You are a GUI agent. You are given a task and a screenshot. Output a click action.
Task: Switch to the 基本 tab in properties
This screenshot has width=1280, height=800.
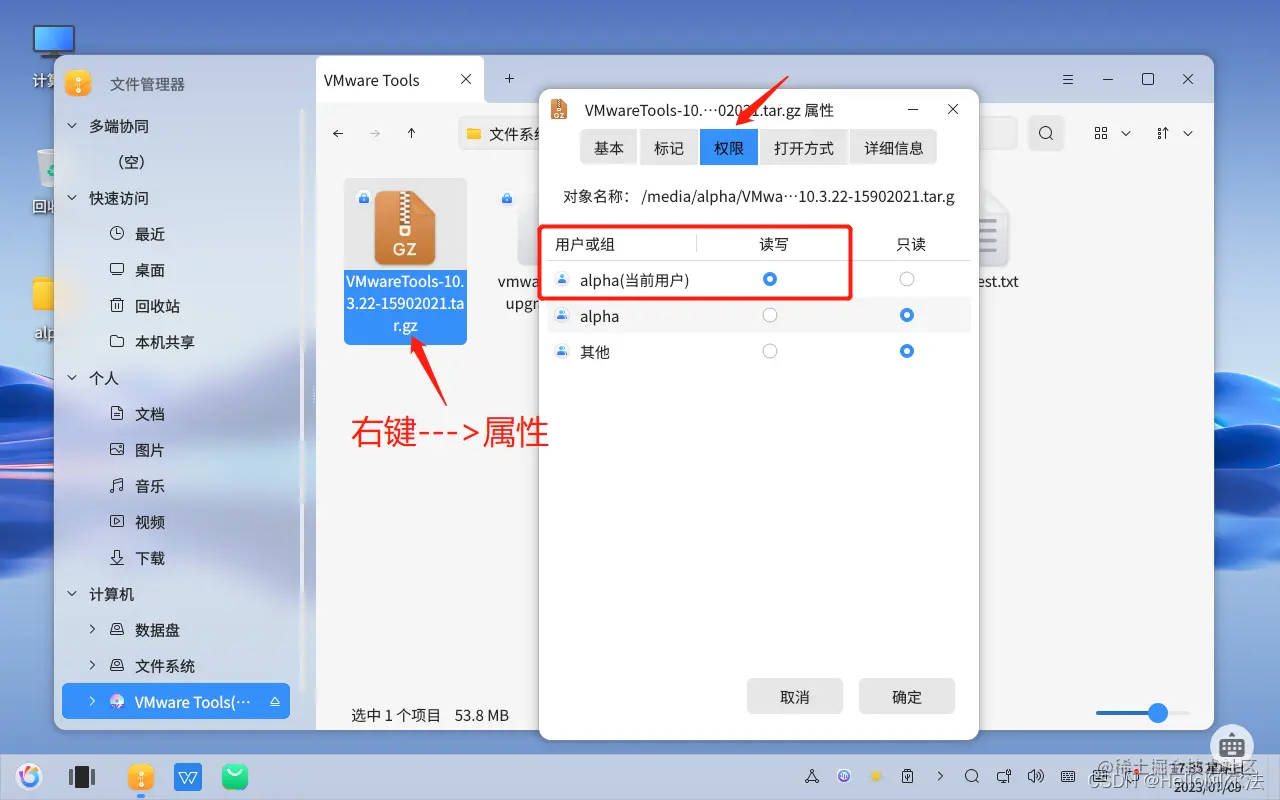tap(608, 147)
